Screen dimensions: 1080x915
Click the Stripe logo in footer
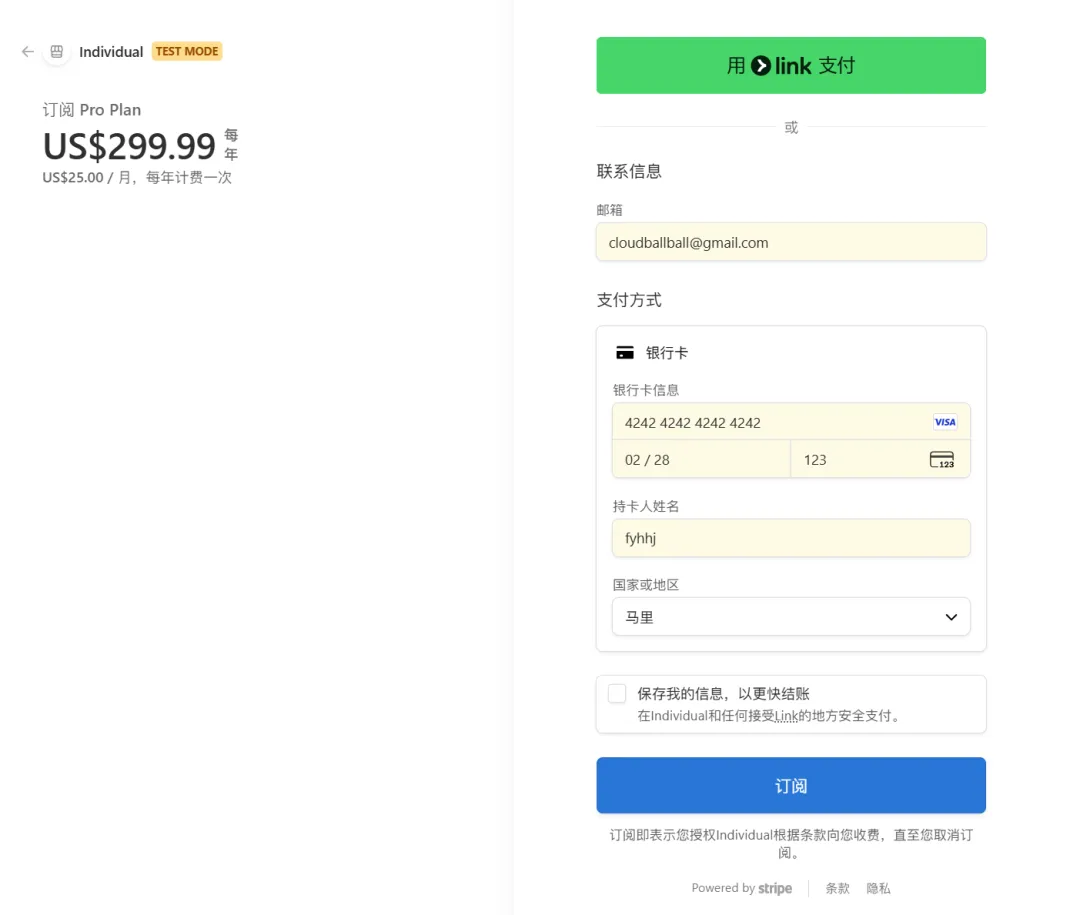[775, 888]
